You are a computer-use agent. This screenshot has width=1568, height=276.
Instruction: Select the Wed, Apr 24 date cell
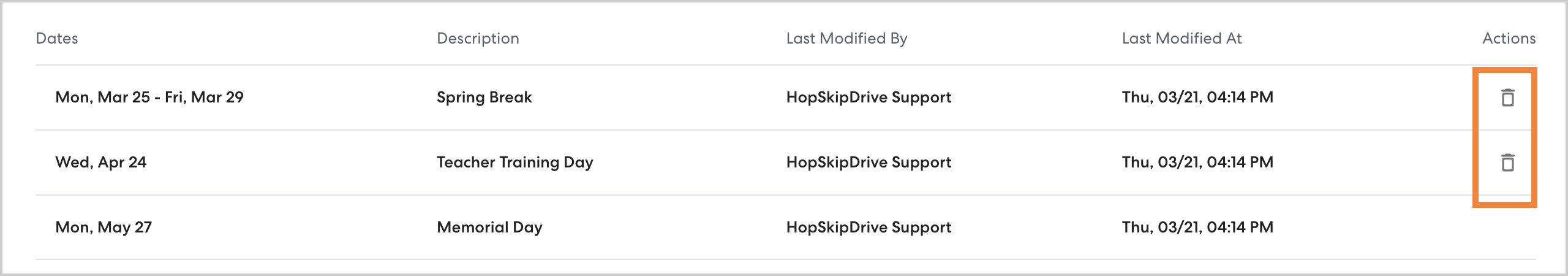pos(101,162)
